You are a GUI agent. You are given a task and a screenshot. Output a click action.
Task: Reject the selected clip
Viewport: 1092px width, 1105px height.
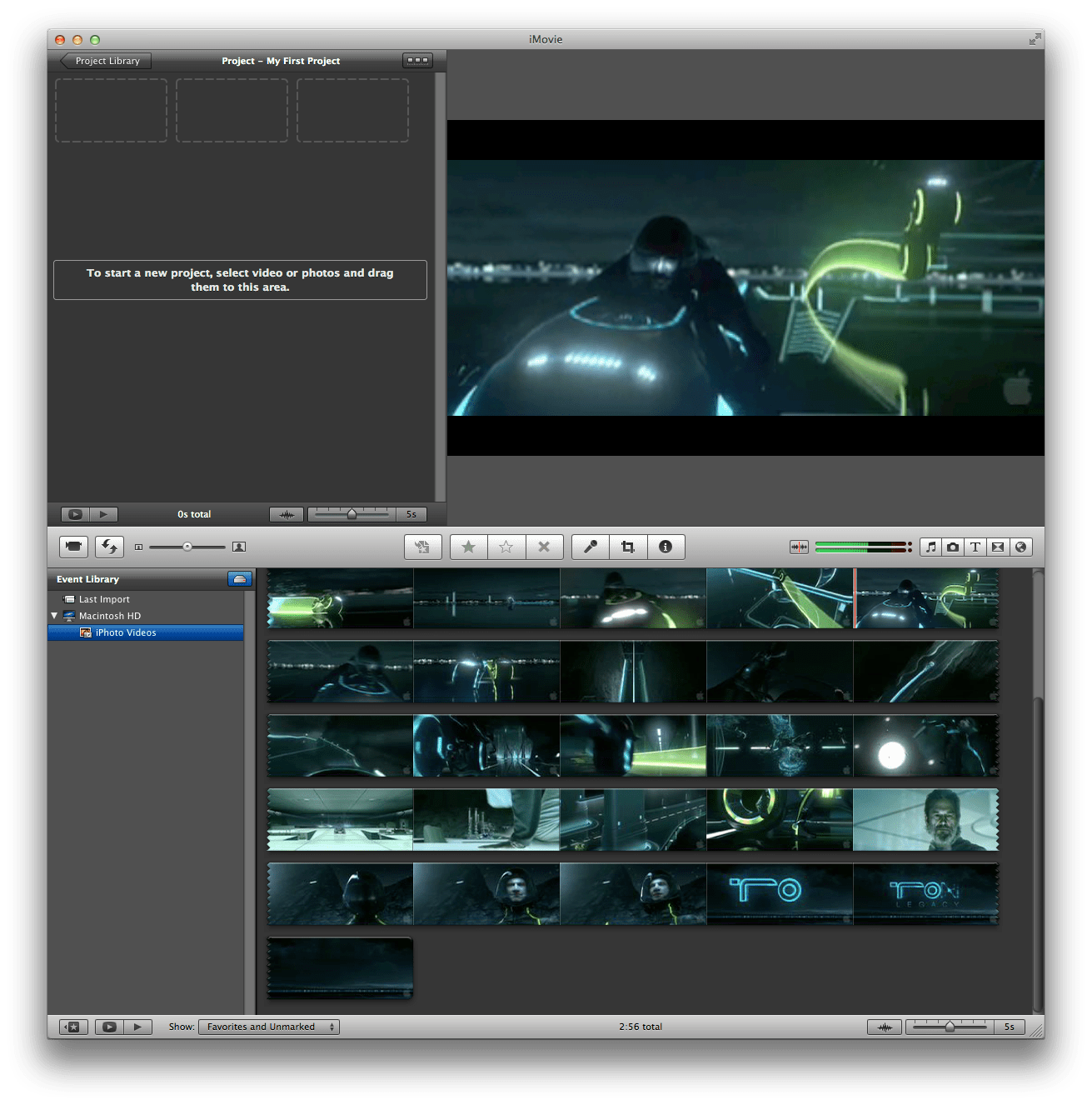[545, 547]
